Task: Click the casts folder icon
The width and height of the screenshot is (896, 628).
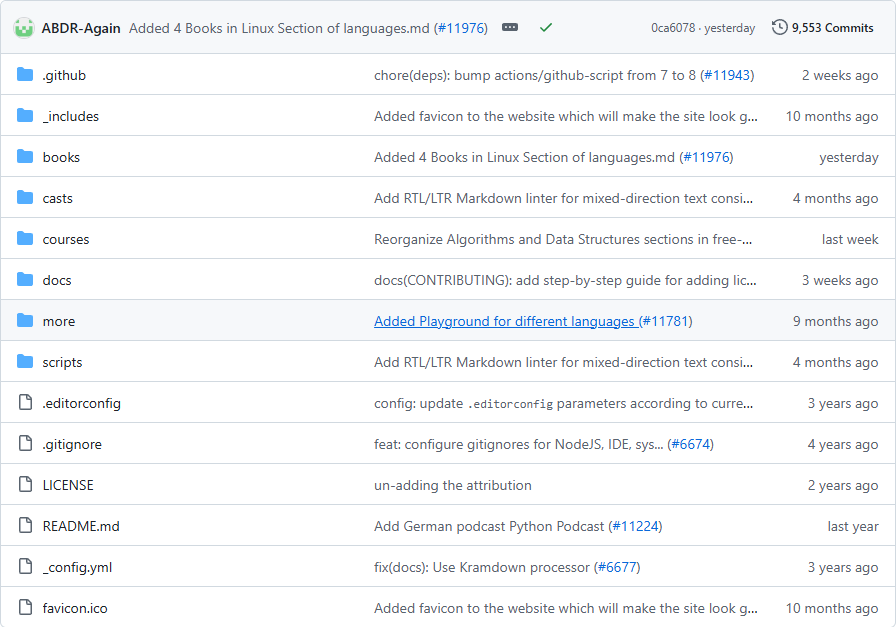Action: tap(25, 198)
